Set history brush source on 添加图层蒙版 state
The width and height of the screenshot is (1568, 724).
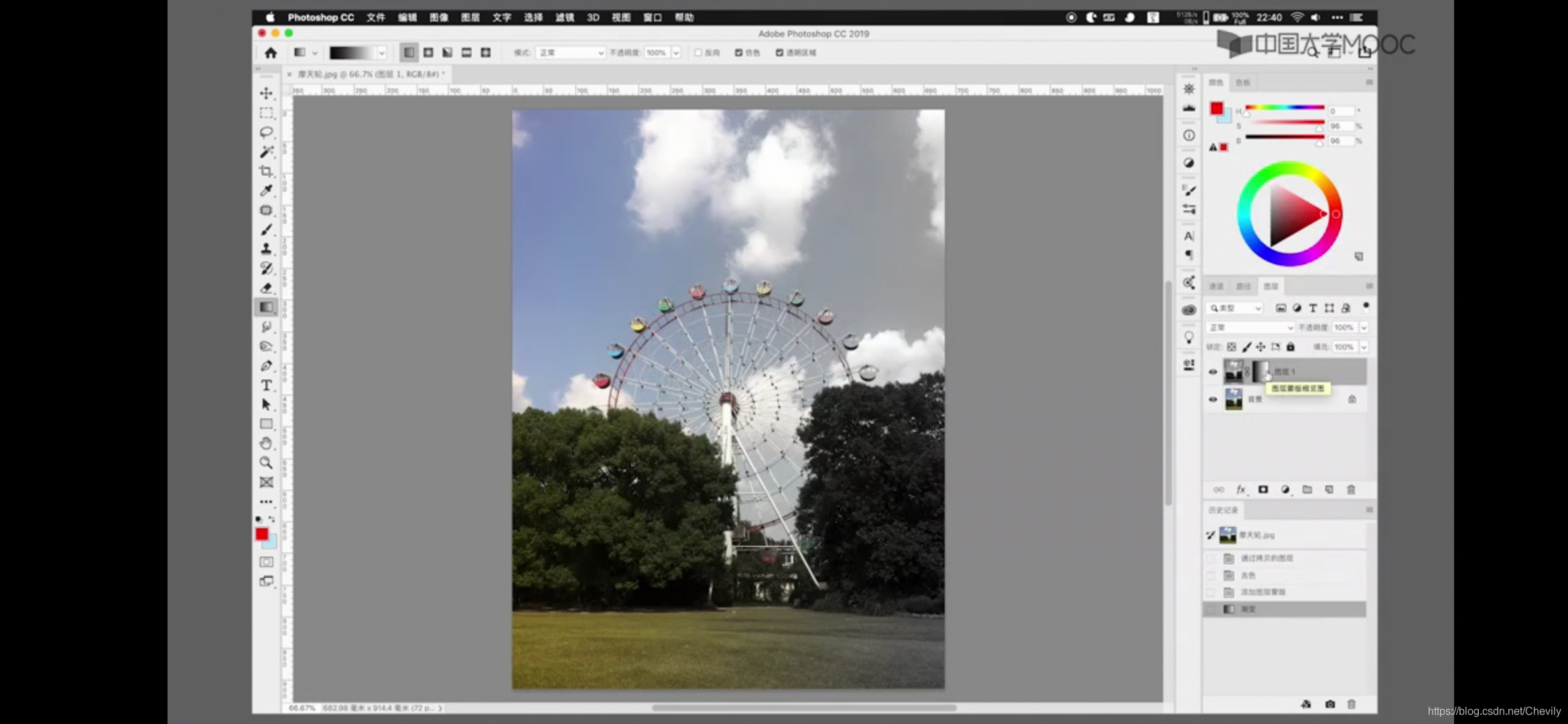coord(1211,592)
